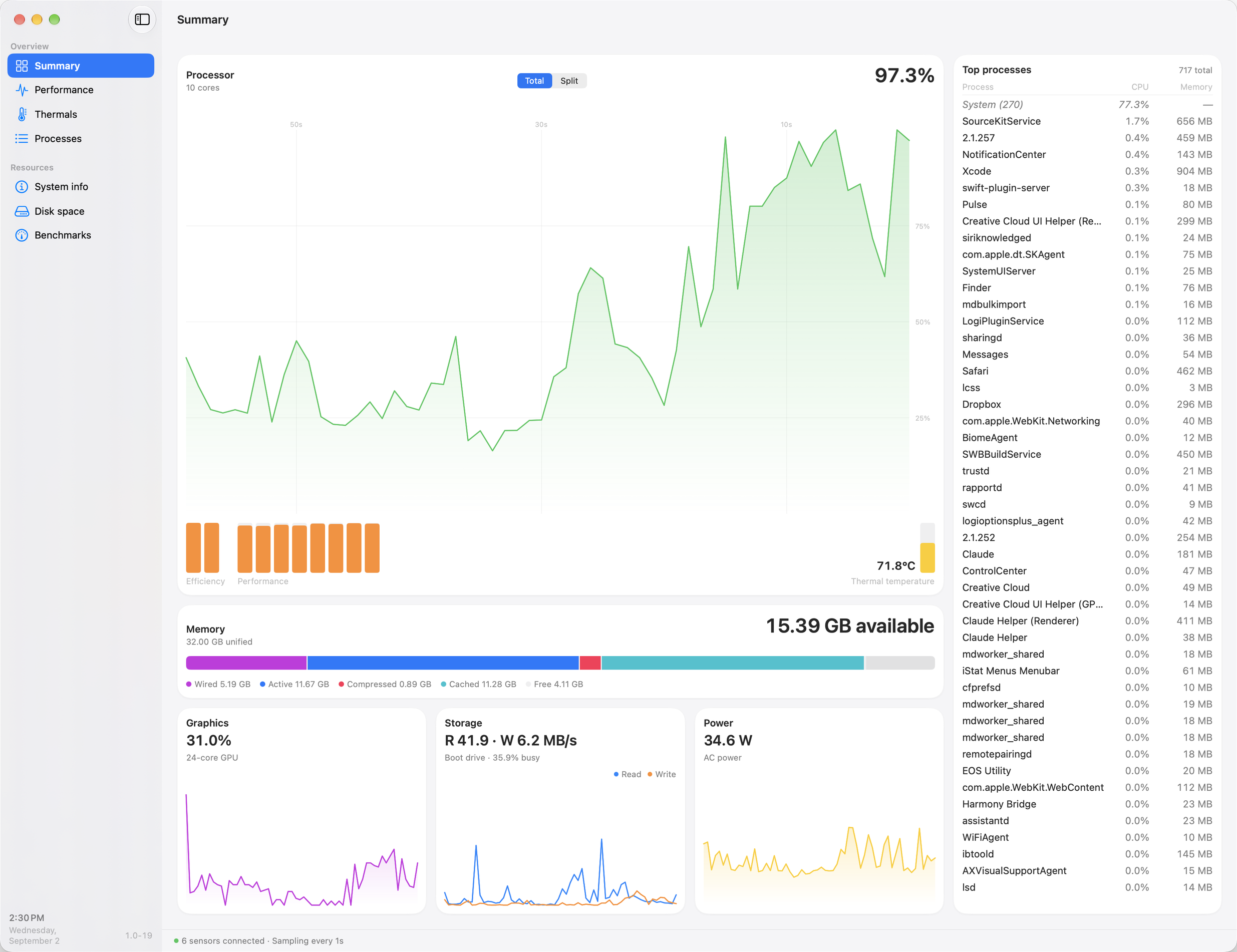This screenshot has height=952, width=1237.
Task: Select the siriknowledged process row
Action: [1087, 238]
